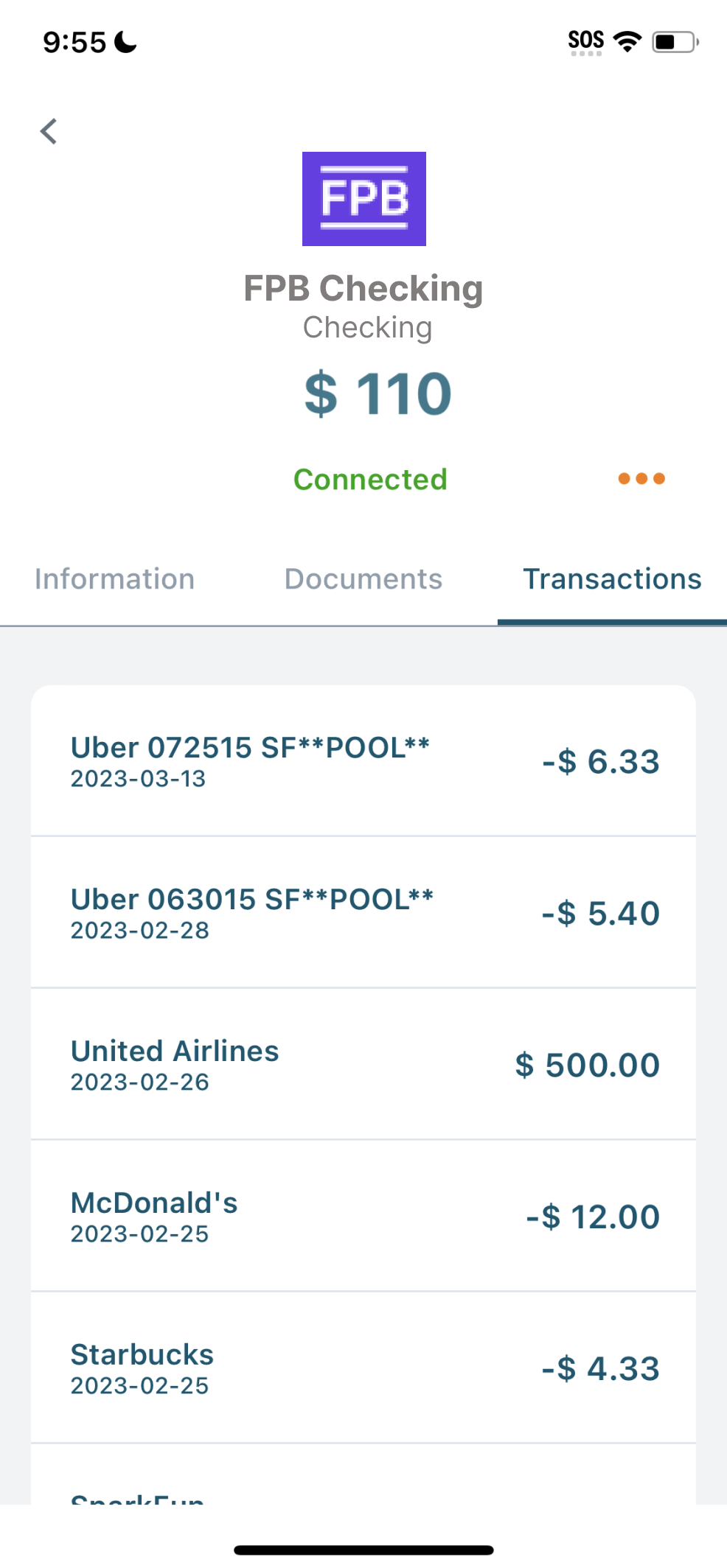
Task: Tap the green Connected status label
Action: (370, 480)
